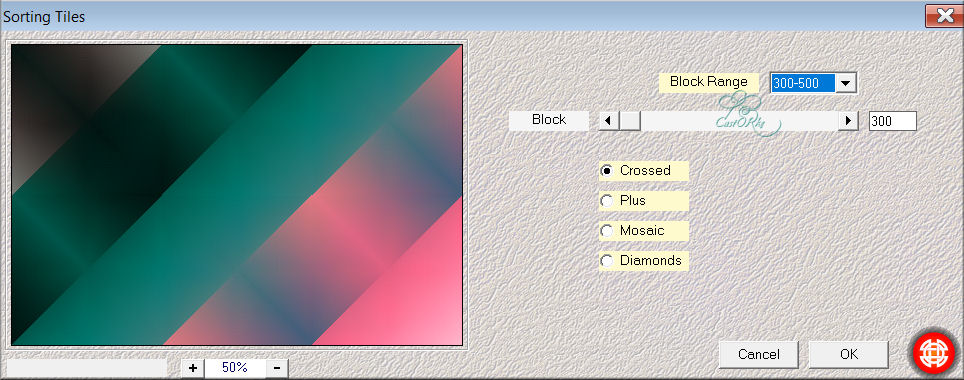Screen dimensions: 964x380
Task: Click the Sorting Tiles title bar
Action: pos(461,16)
